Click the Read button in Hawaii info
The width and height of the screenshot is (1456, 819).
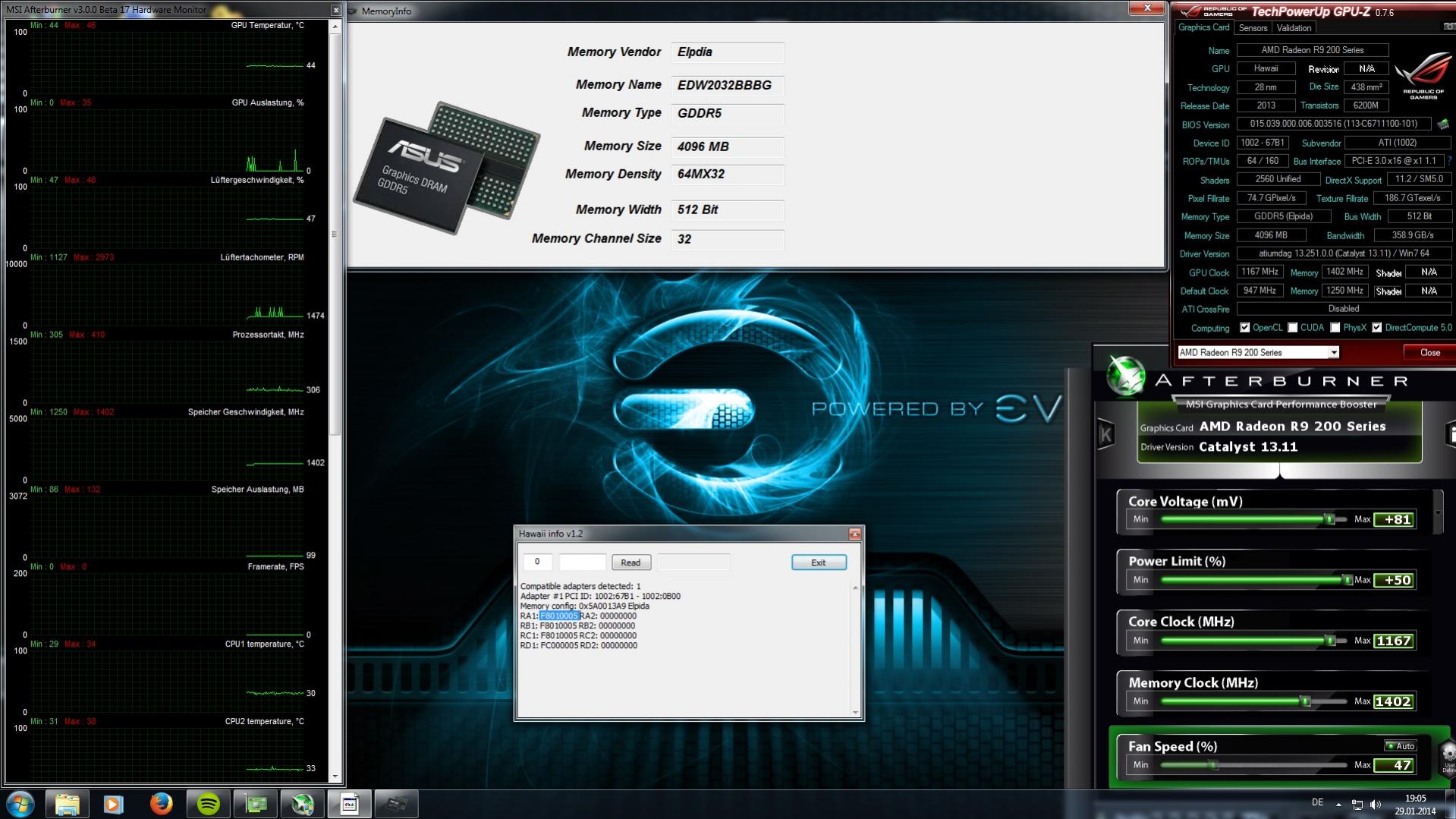(631, 562)
